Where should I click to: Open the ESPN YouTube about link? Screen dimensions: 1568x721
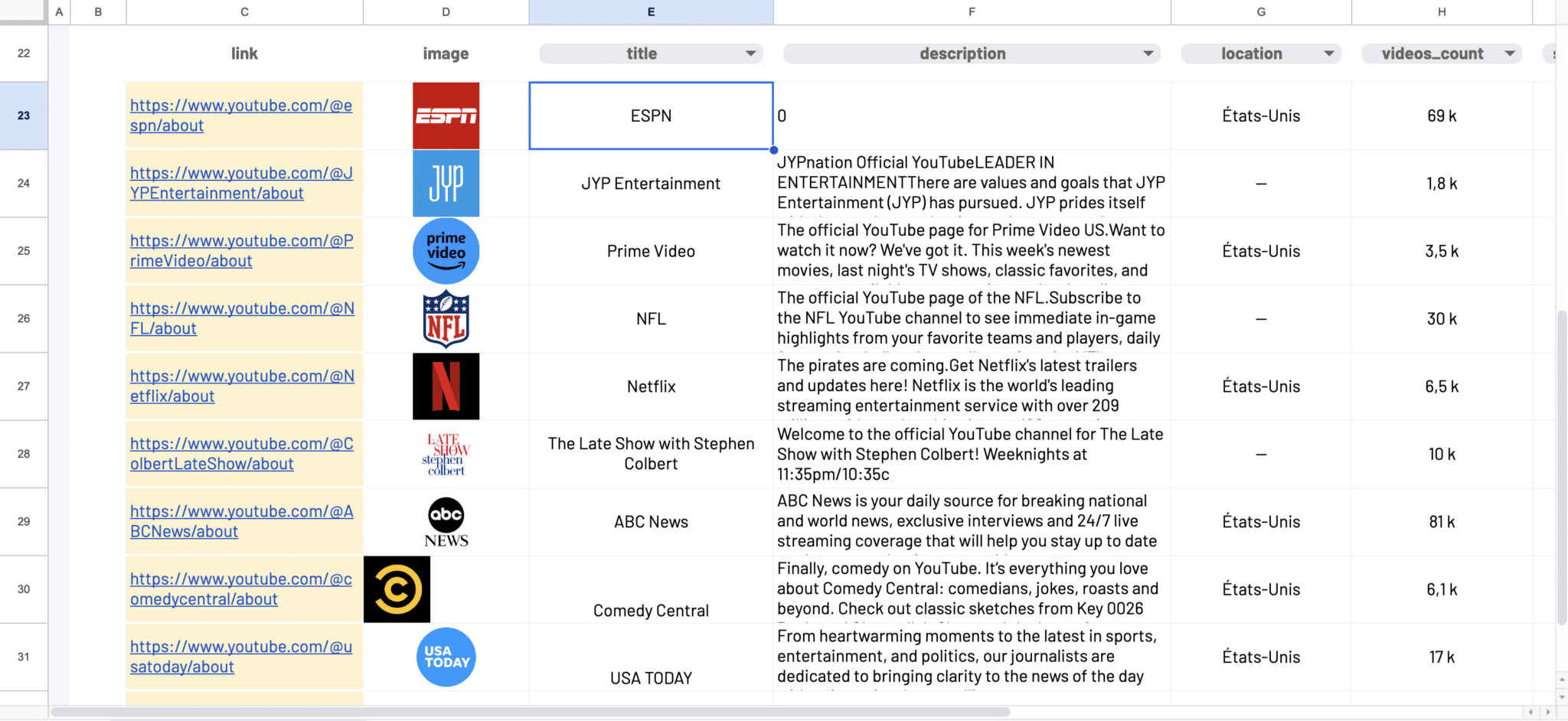240,116
